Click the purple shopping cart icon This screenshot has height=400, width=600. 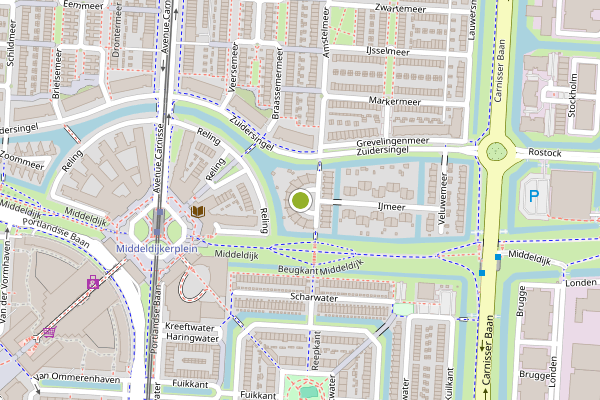(x=49, y=332)
